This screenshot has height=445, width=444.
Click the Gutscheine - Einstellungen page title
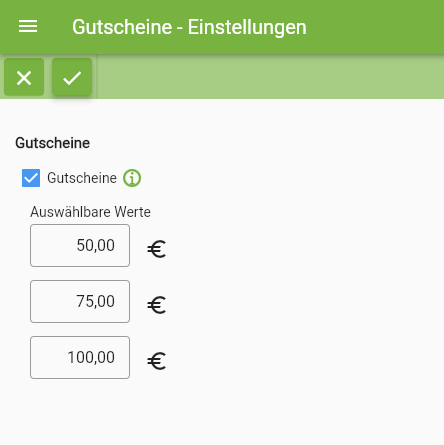pyautogui.click(x=189, y=27)
